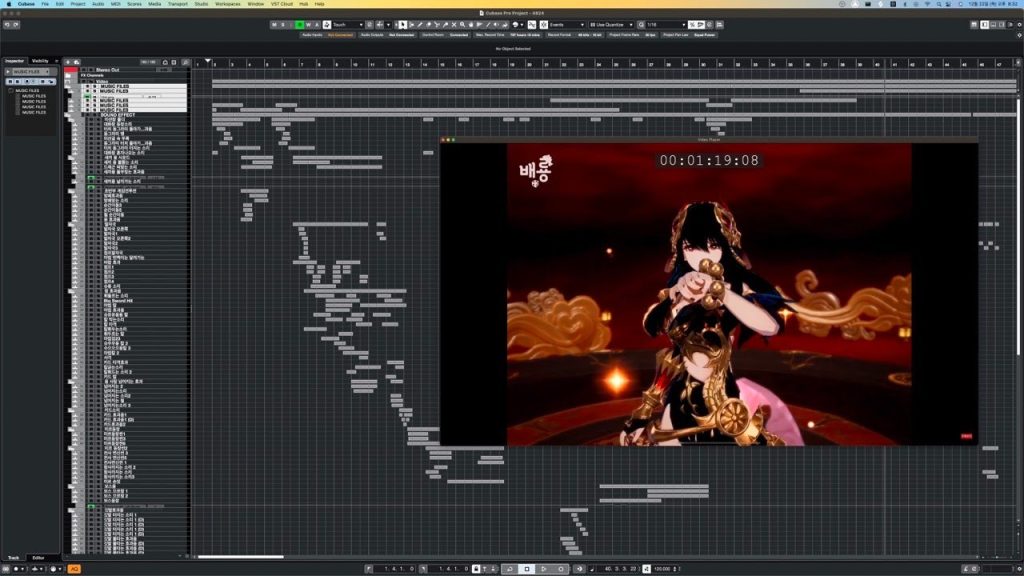Open the color tool dropdown arrow
Viewport: 1024px width, 576px height.
click(522, 25)
